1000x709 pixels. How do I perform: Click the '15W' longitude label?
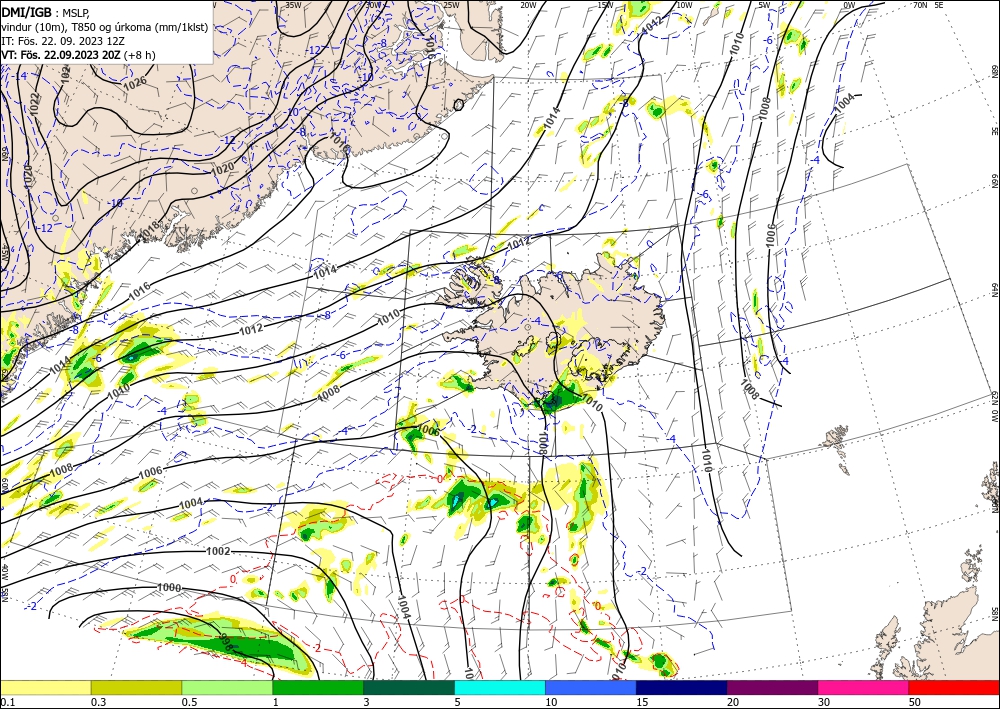[605, 5]
